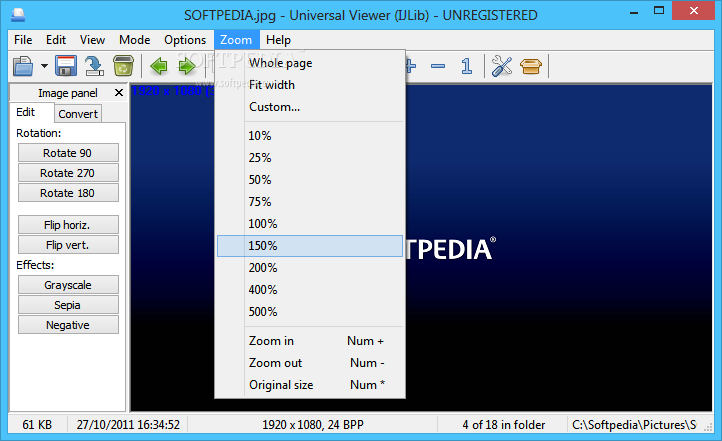Viewport: 722px width, 441px height.
Task: Click the Rotate 90 button
Action: [x=68, y=153]
